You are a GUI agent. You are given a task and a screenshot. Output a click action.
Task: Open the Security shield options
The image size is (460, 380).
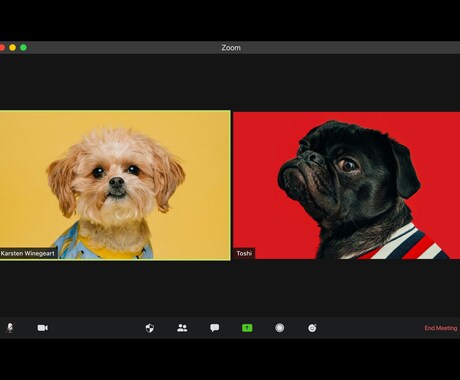point(150,328)
